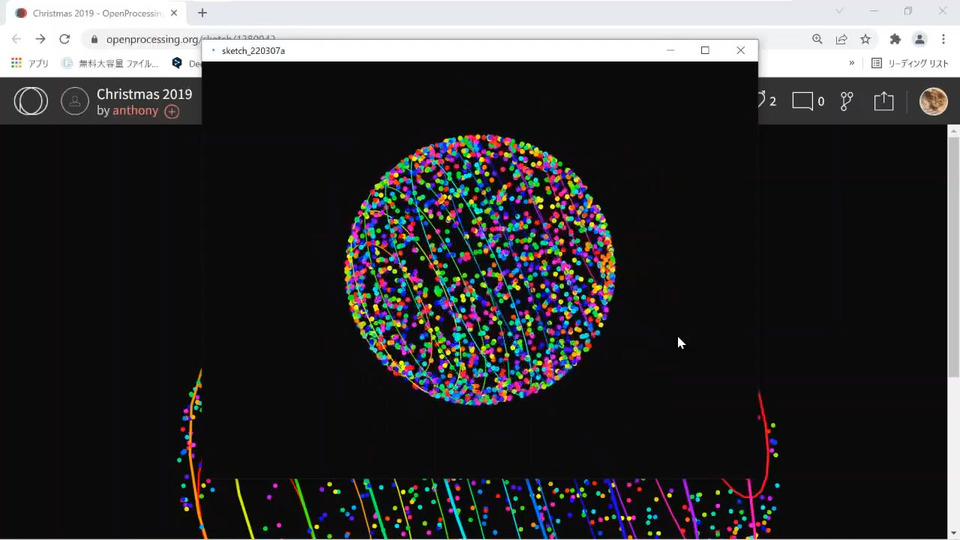The image size is (960, 540).
Task: Follow anthony with the plus icon
Action: pyautogui.click(x=172, y=111)
